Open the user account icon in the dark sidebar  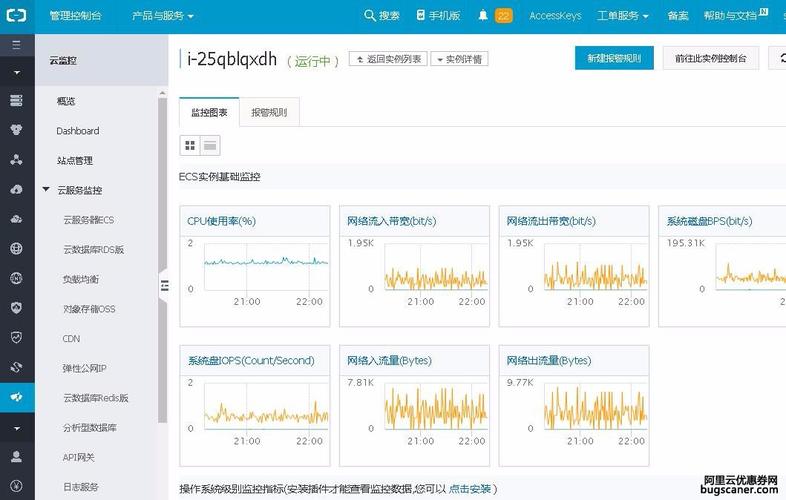pos(17,456)
